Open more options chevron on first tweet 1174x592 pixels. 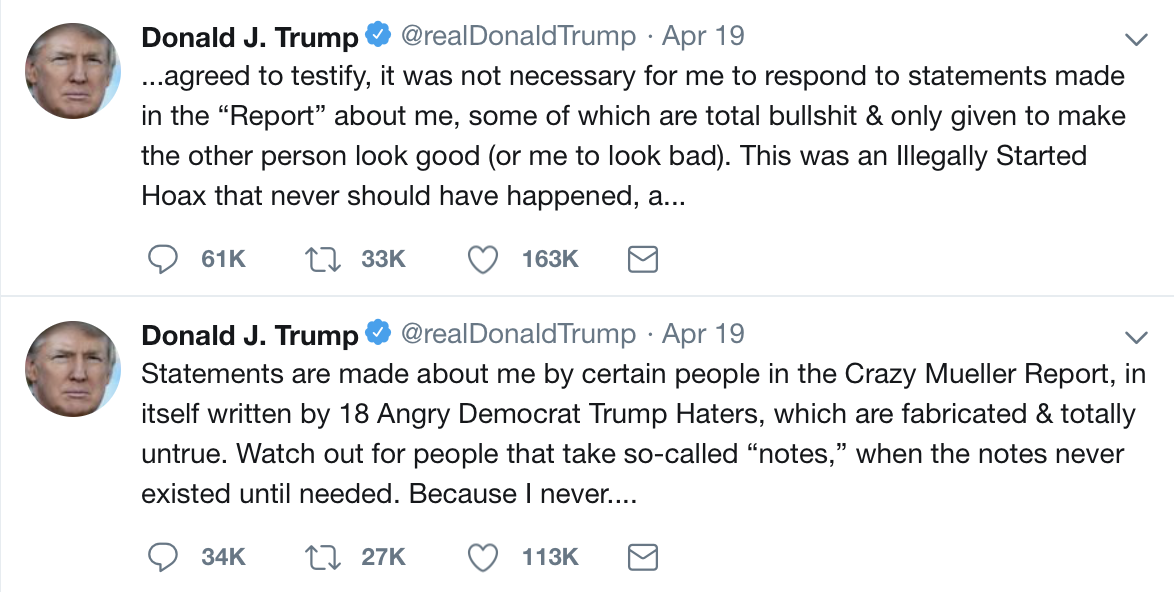[x=1136, y=39]
